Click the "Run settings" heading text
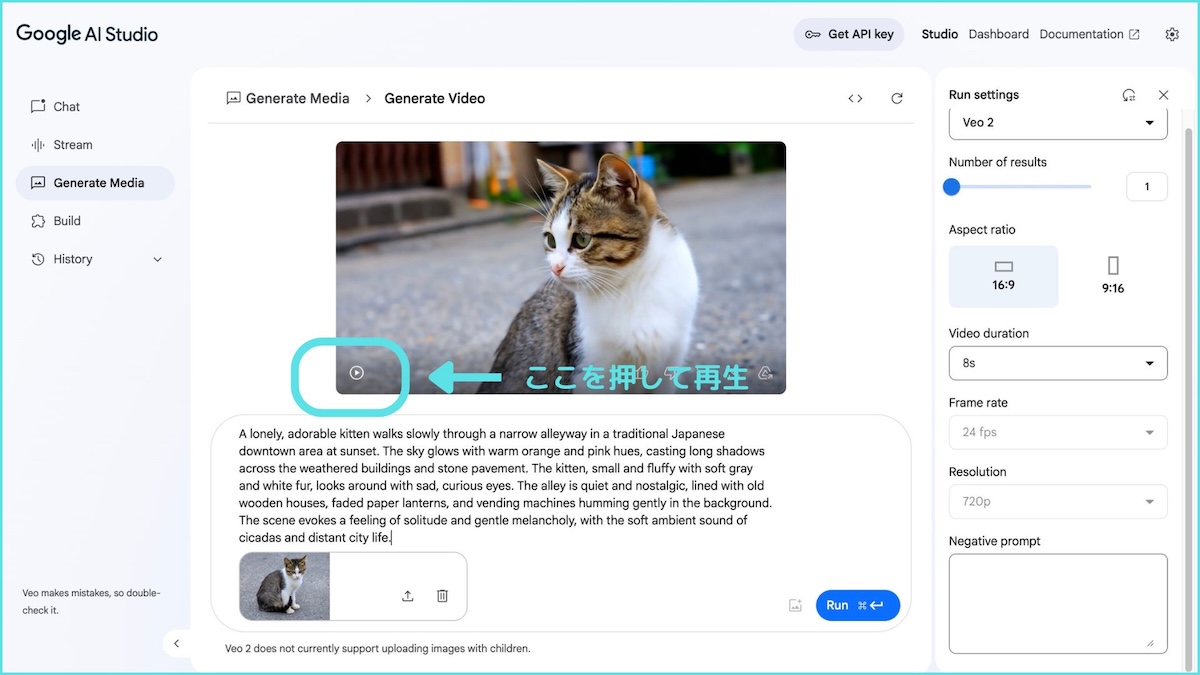This screenshot has width=1200, height=675. click(984, 95)
